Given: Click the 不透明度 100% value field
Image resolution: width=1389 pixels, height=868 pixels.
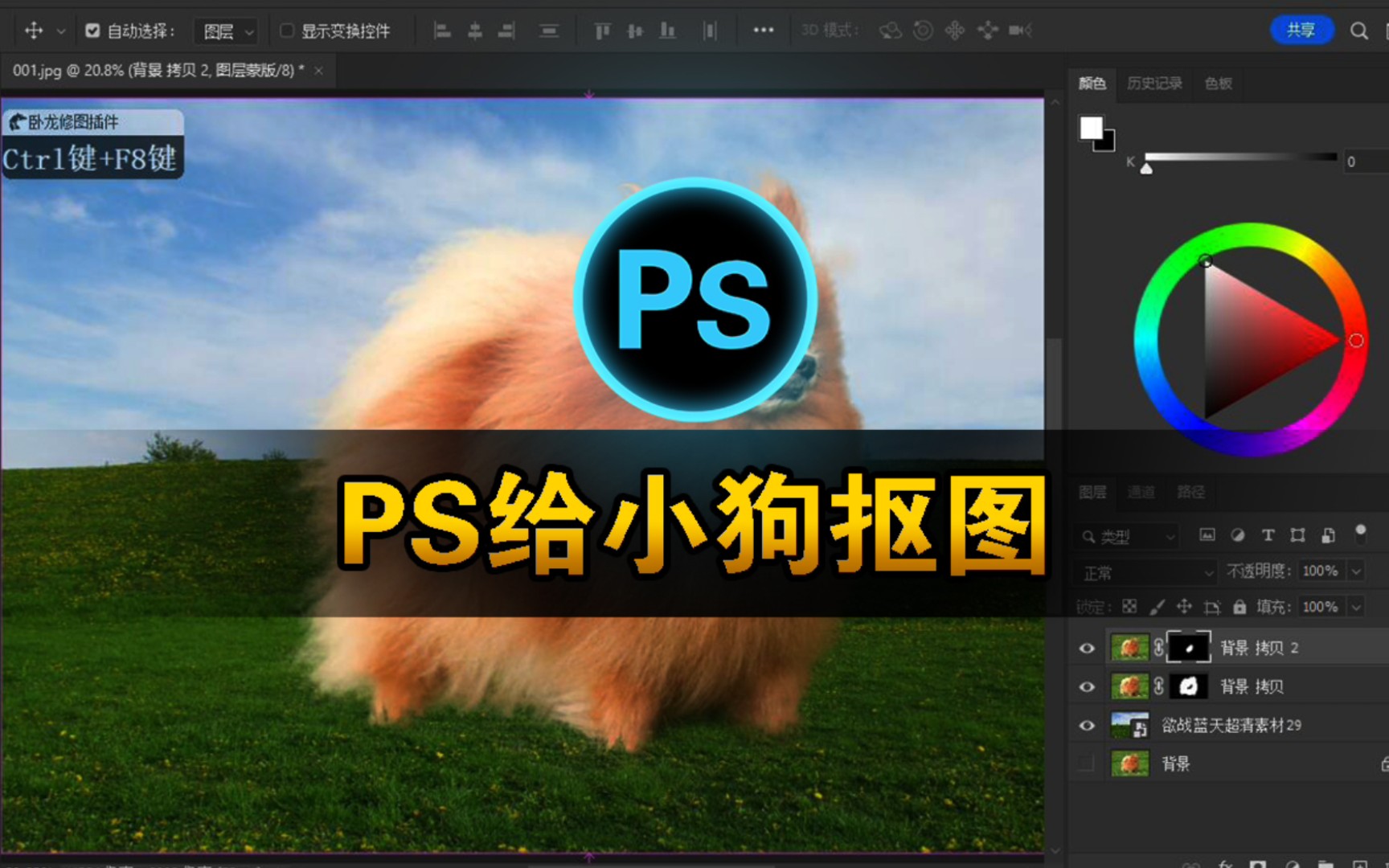Looking at the screenshot, I should [1321, 571].
